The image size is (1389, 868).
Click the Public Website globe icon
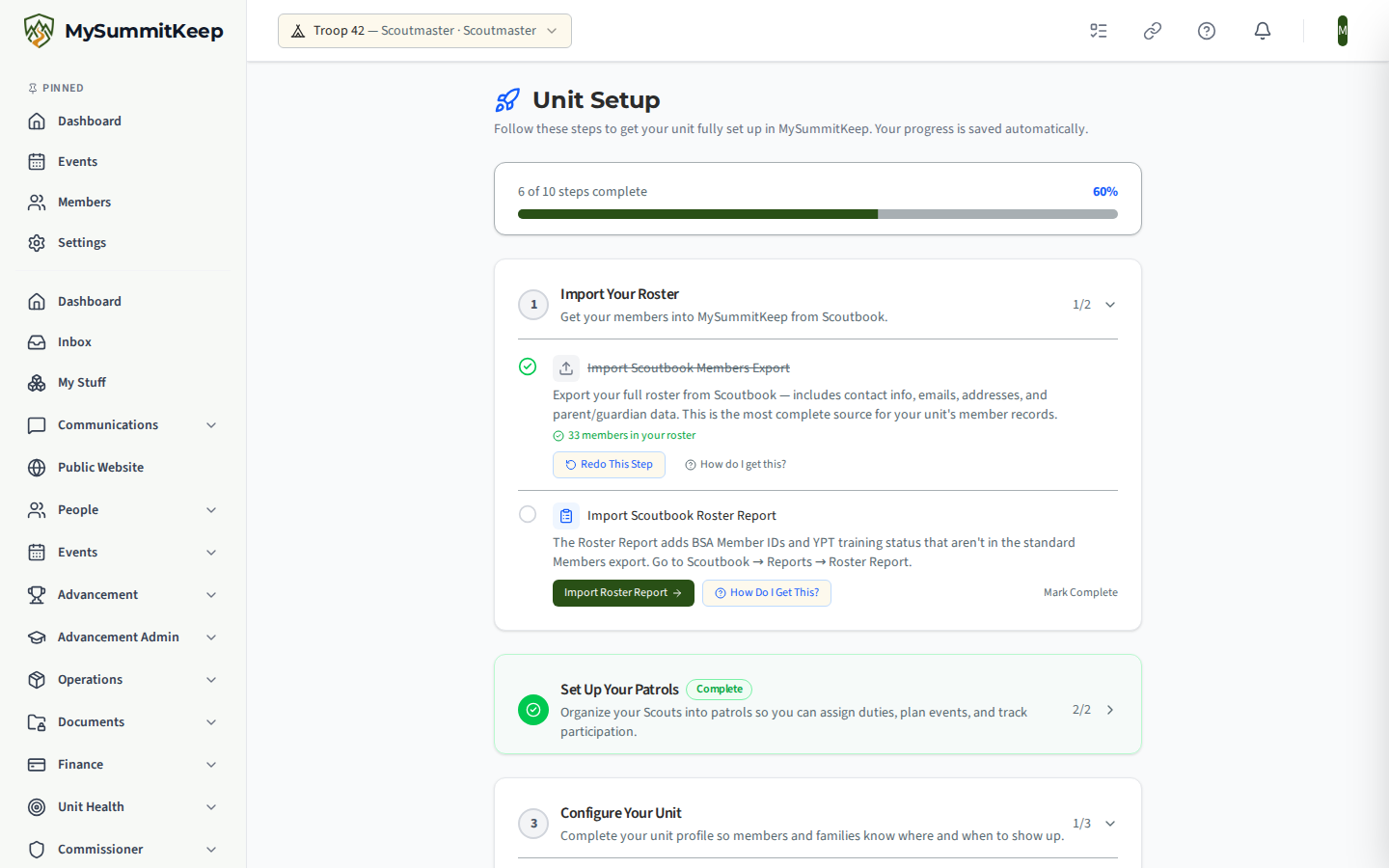(x=37, y=468)
